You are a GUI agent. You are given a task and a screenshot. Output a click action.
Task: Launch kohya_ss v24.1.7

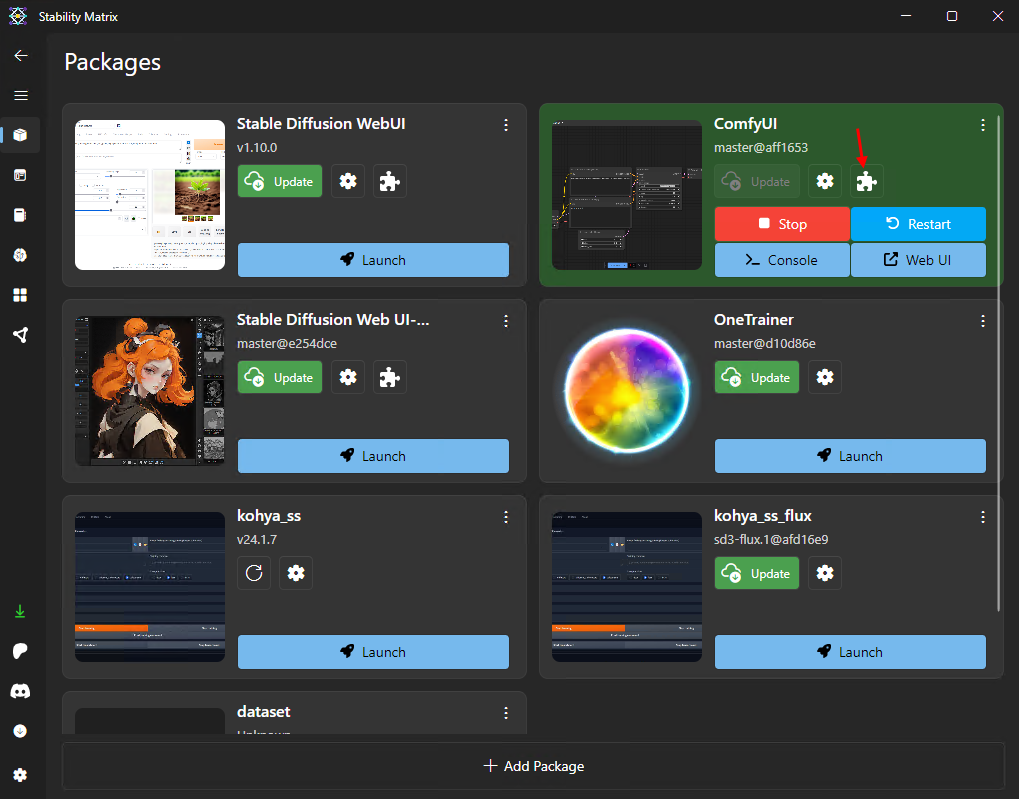[x=373, y=652]
